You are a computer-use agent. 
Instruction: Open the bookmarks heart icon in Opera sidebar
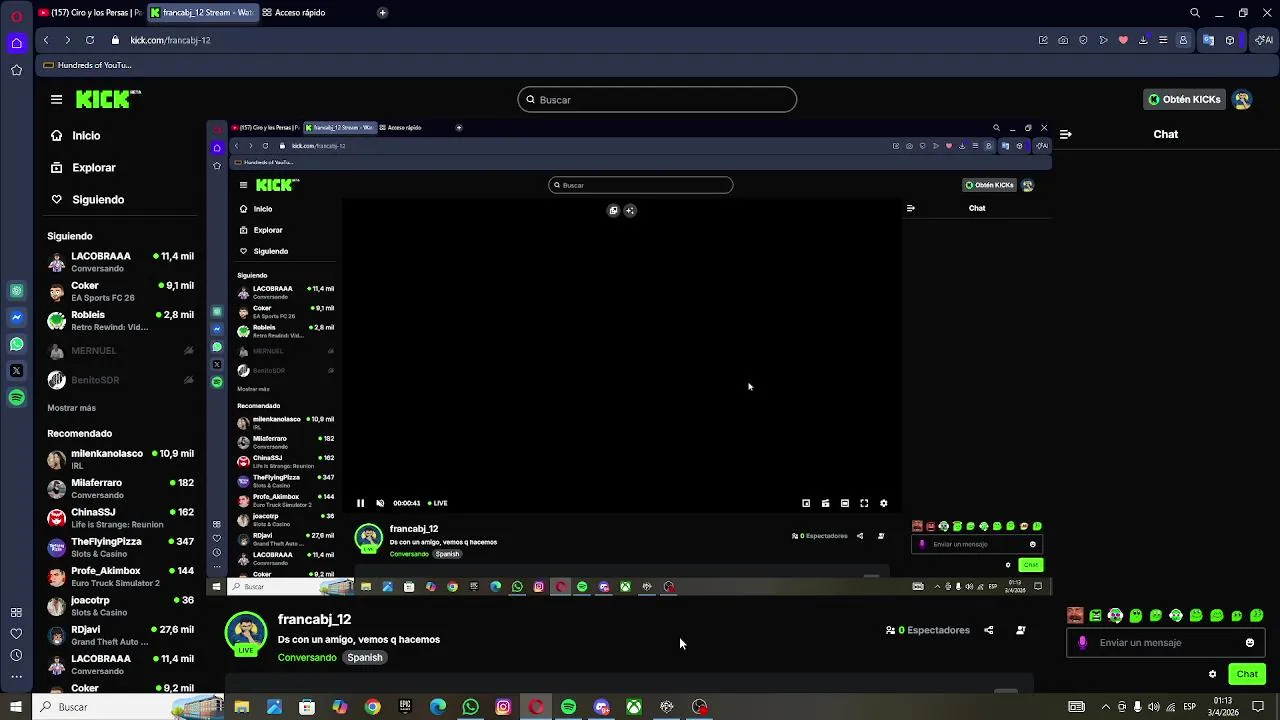click(x=16, y=634)
